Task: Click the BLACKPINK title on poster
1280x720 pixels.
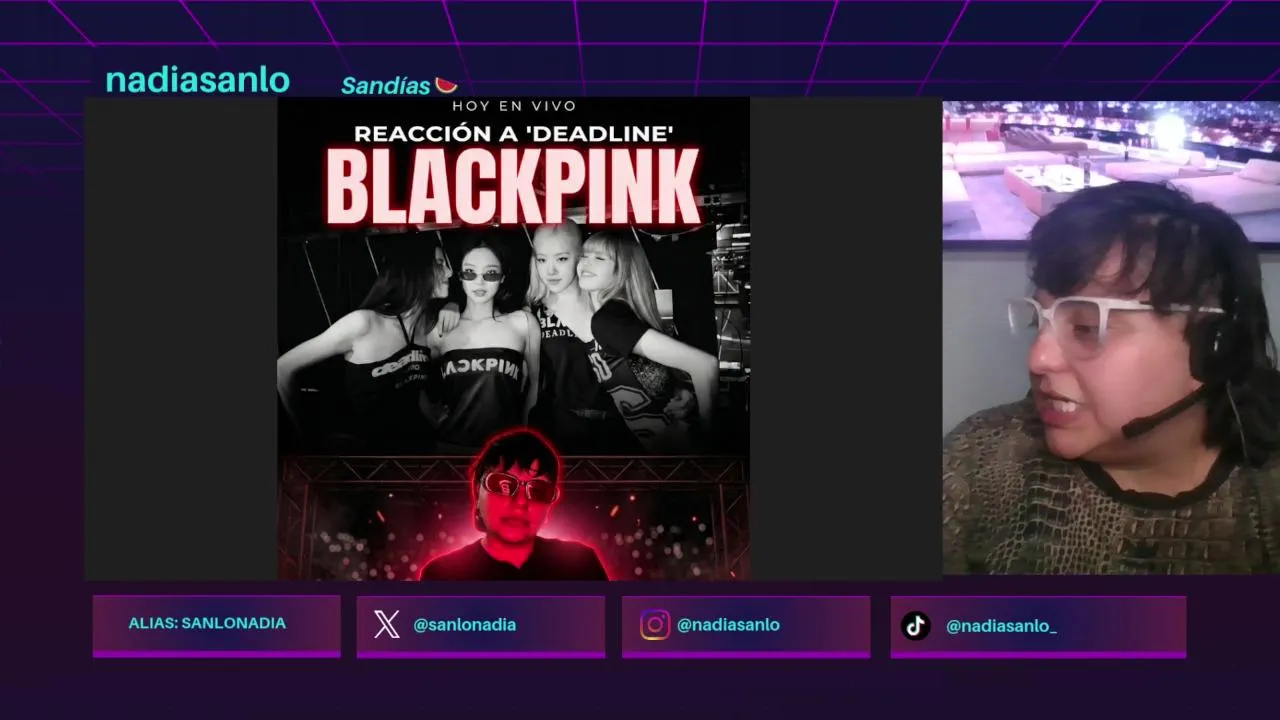Action: click(514, 188)
